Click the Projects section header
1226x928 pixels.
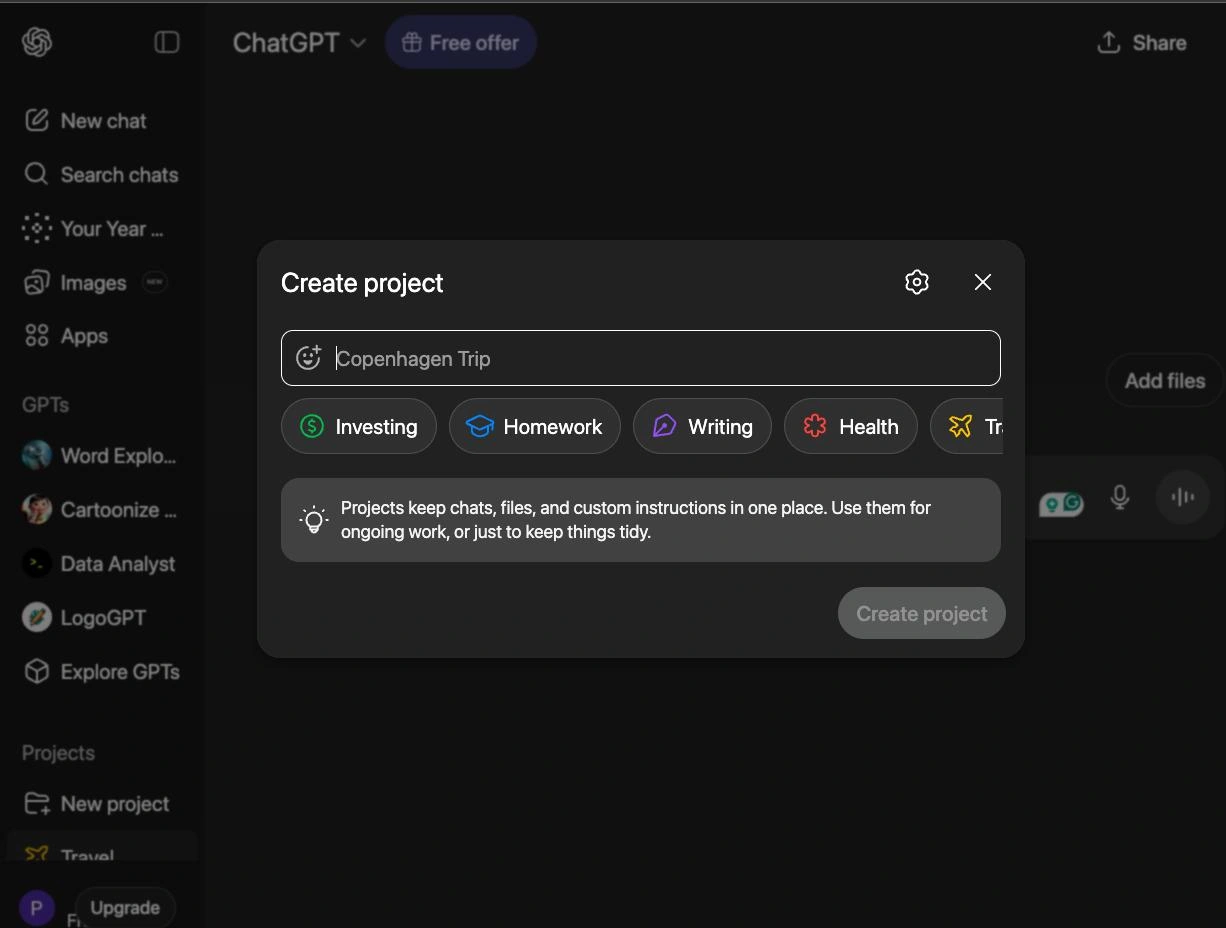59,753
